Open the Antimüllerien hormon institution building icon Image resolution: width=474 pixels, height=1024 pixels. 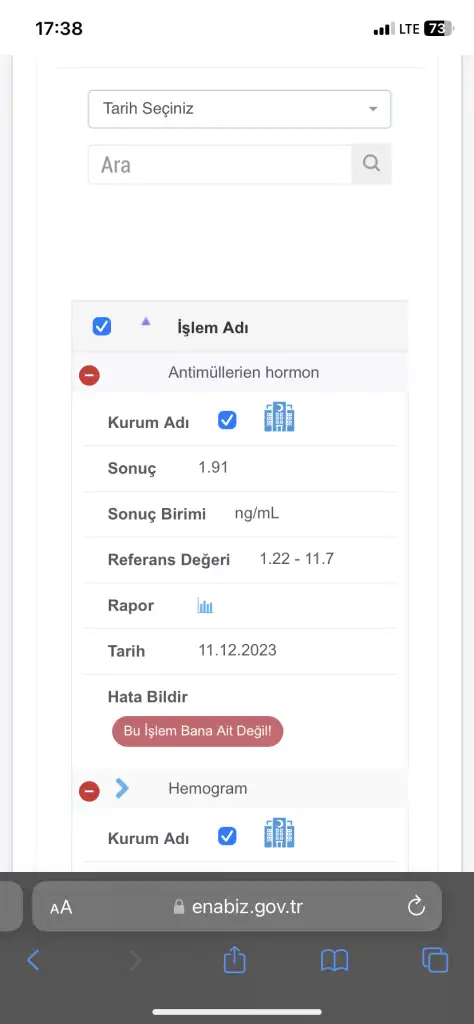(279, 417)
